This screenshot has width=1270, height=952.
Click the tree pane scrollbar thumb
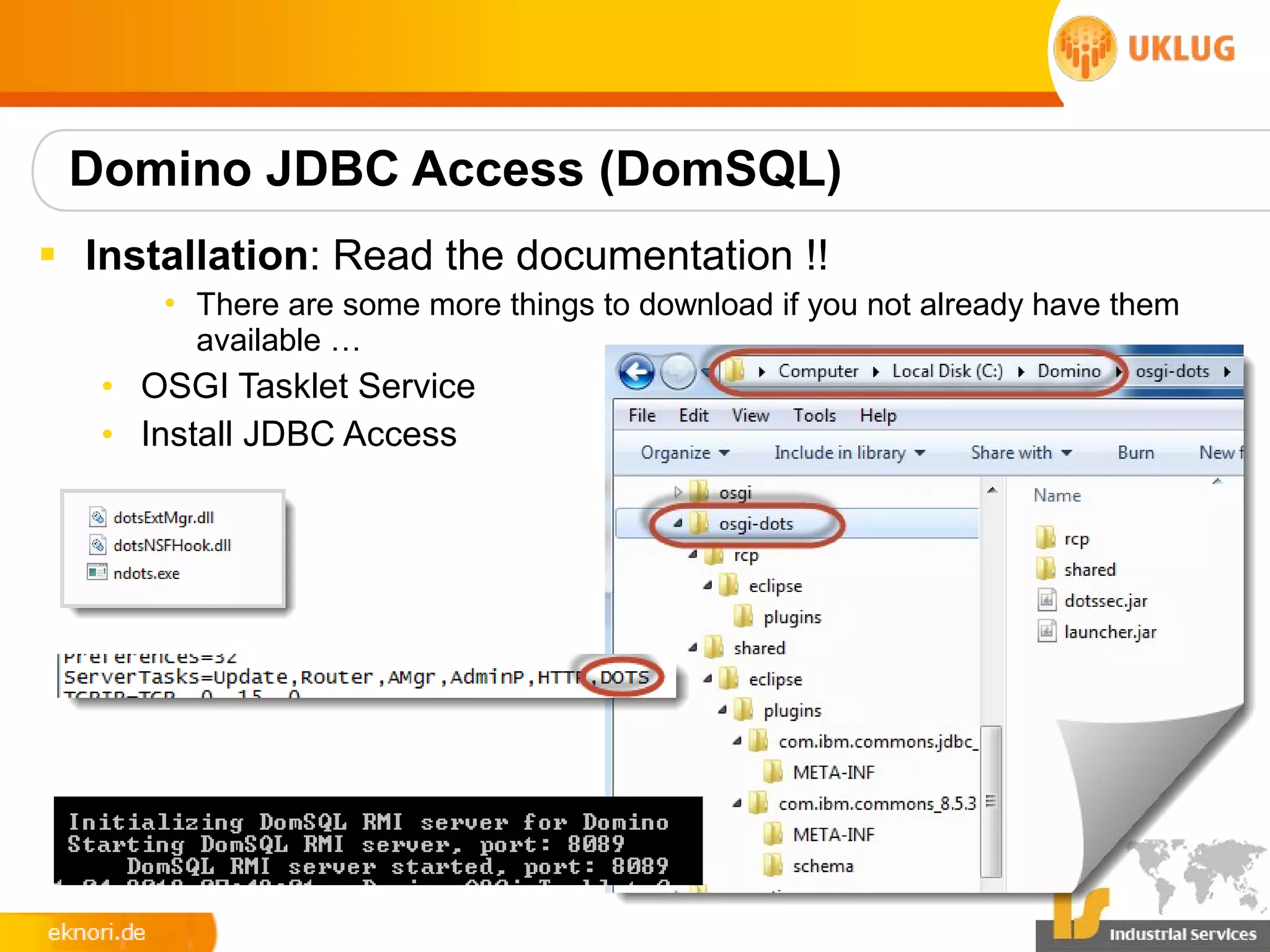click(991, 801)
